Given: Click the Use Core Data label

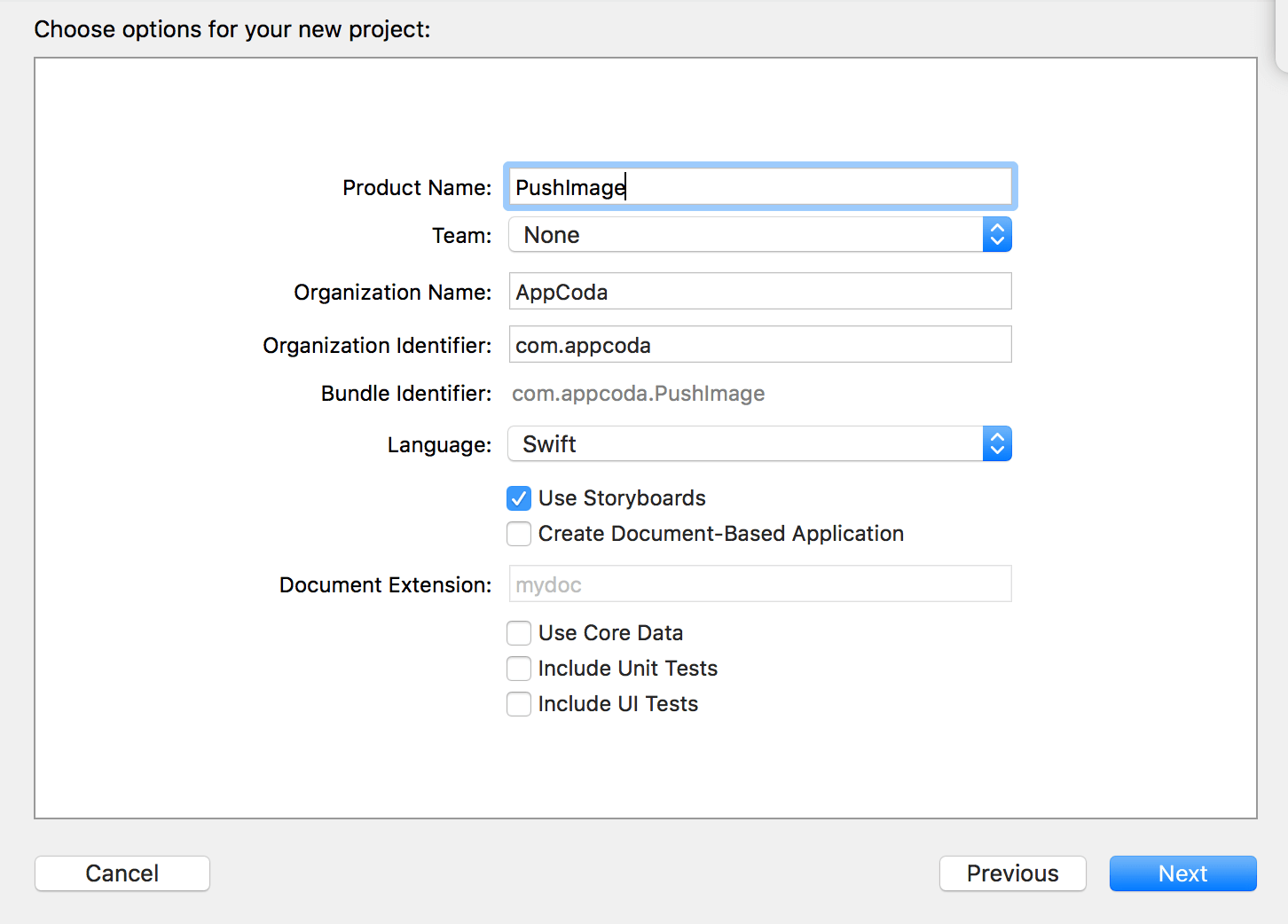Looking at the screenshot, I should tap(610, 633).
